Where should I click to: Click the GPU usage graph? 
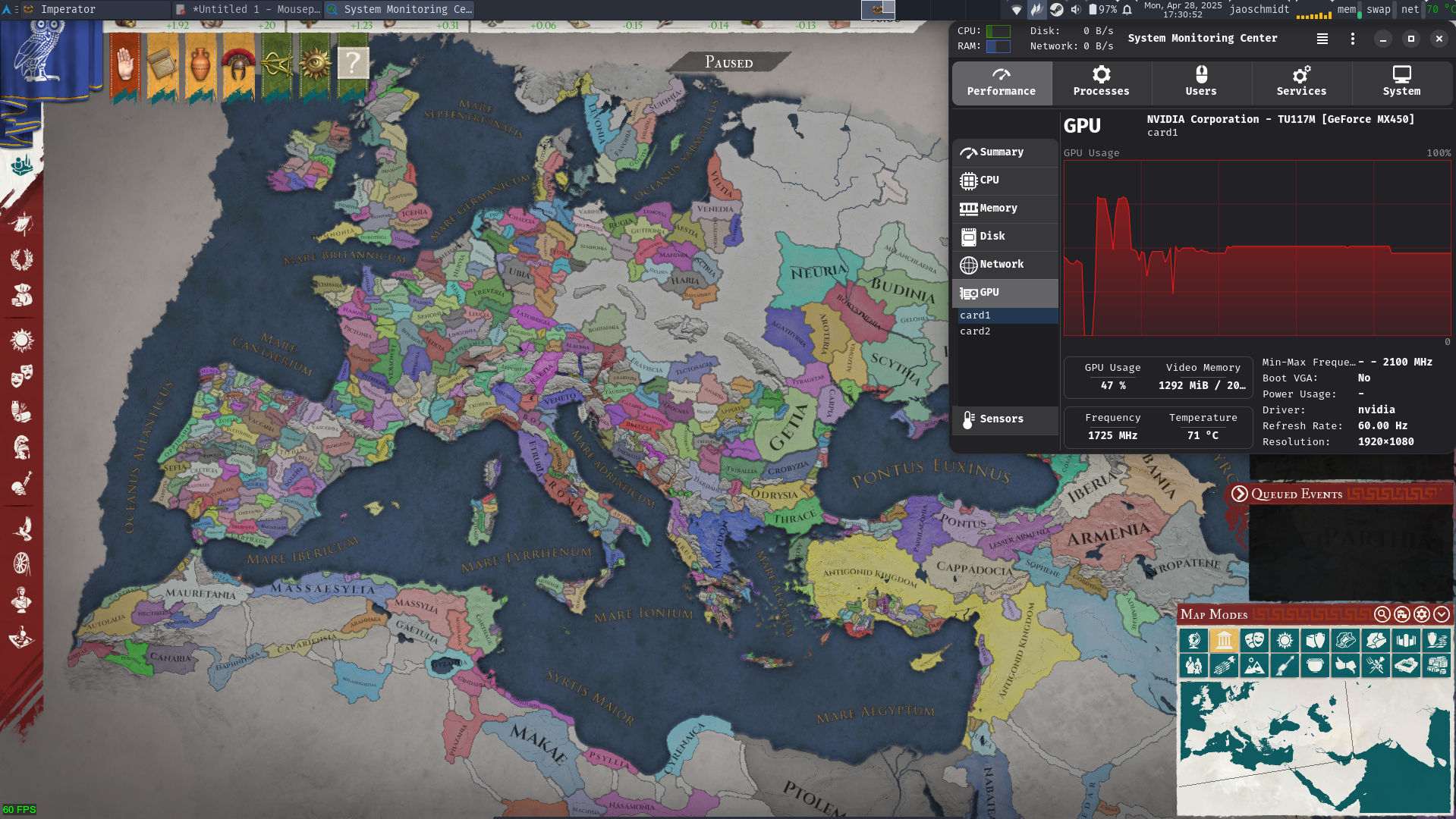point(1257,248)
